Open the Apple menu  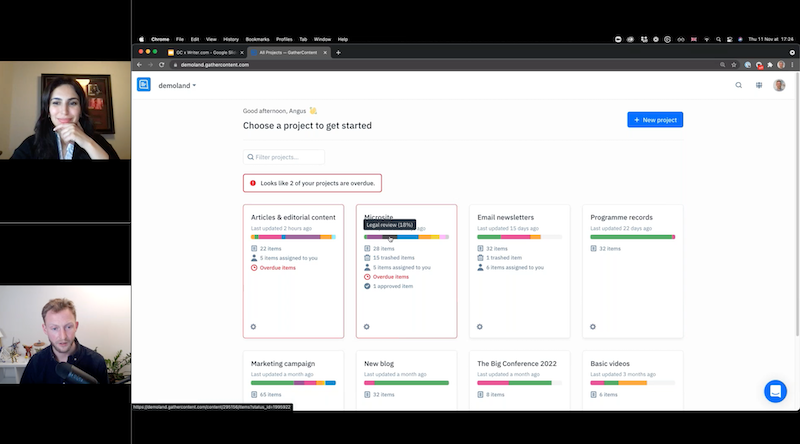pos(141,39)
